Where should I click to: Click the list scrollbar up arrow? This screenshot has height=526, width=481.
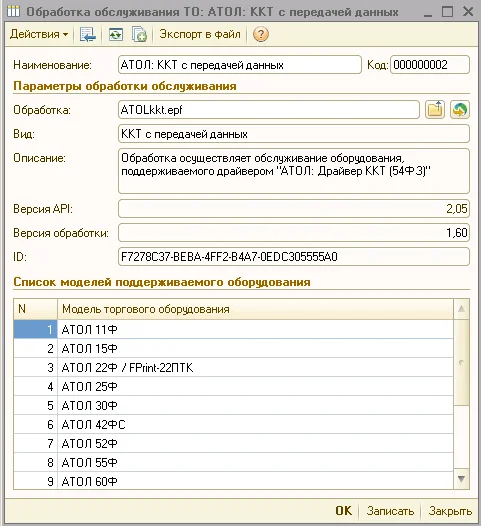point(462,309)
